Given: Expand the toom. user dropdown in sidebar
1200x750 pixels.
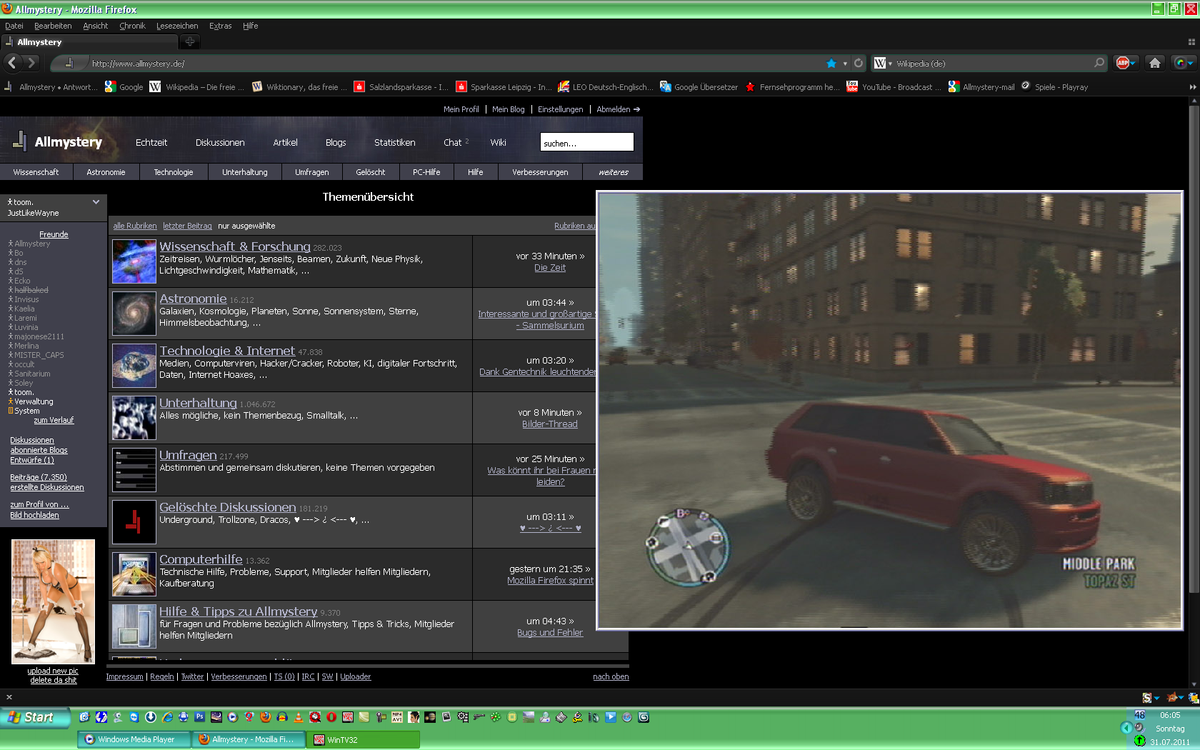Looking at the screenshot, I should click(96, 202).
